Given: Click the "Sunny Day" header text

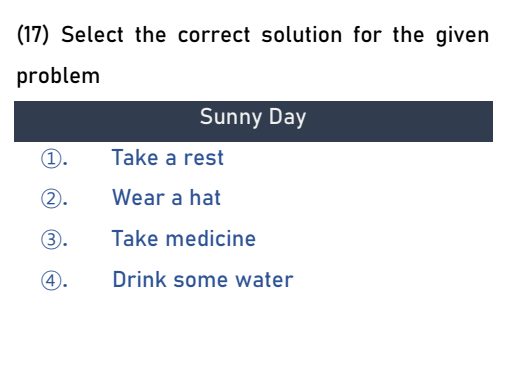Looking at the screenshot, I should 253,117.
